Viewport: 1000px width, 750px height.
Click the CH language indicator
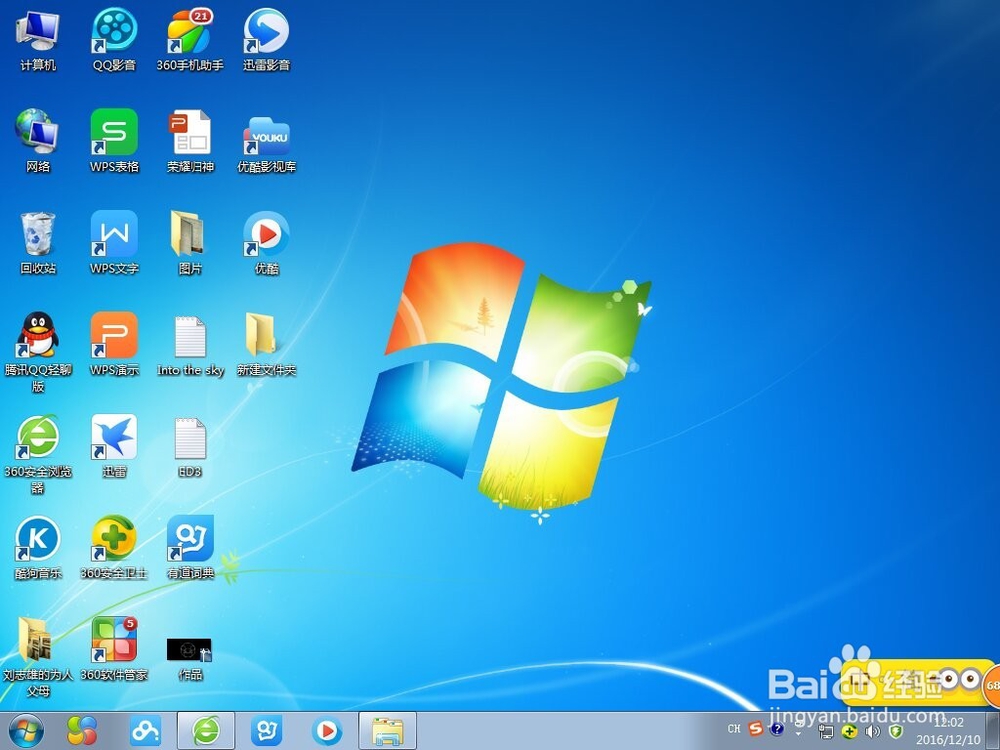click(x=734, y=728)
